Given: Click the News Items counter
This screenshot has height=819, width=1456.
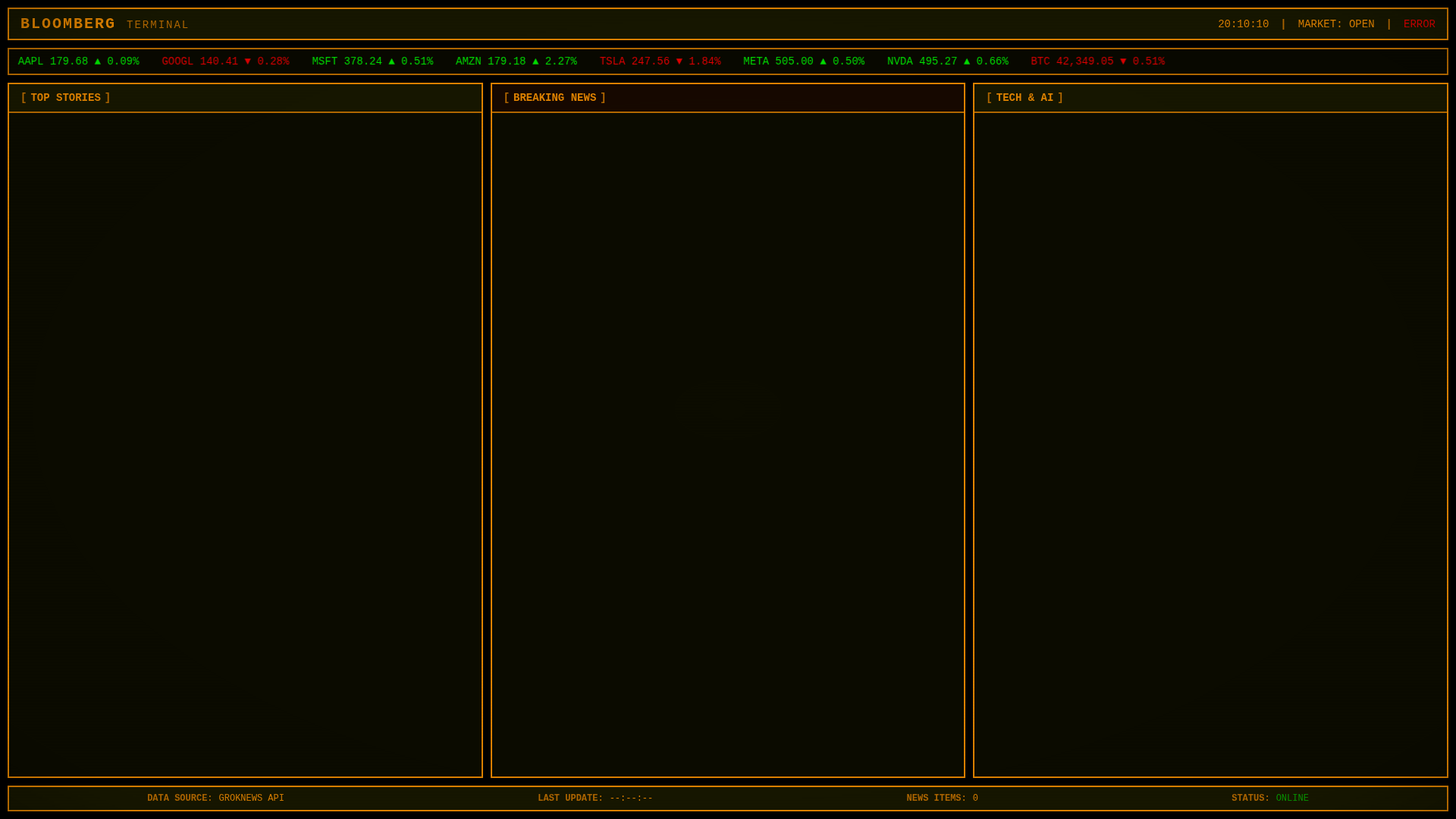Looking at the screenshot, I should coord(942,799).
